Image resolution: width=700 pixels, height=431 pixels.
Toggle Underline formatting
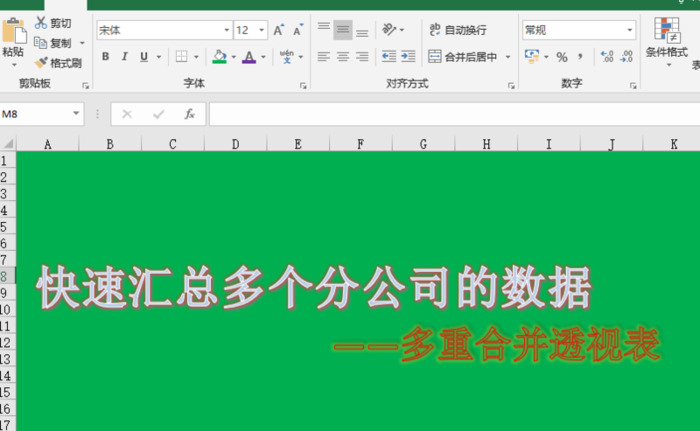[144, 57]
